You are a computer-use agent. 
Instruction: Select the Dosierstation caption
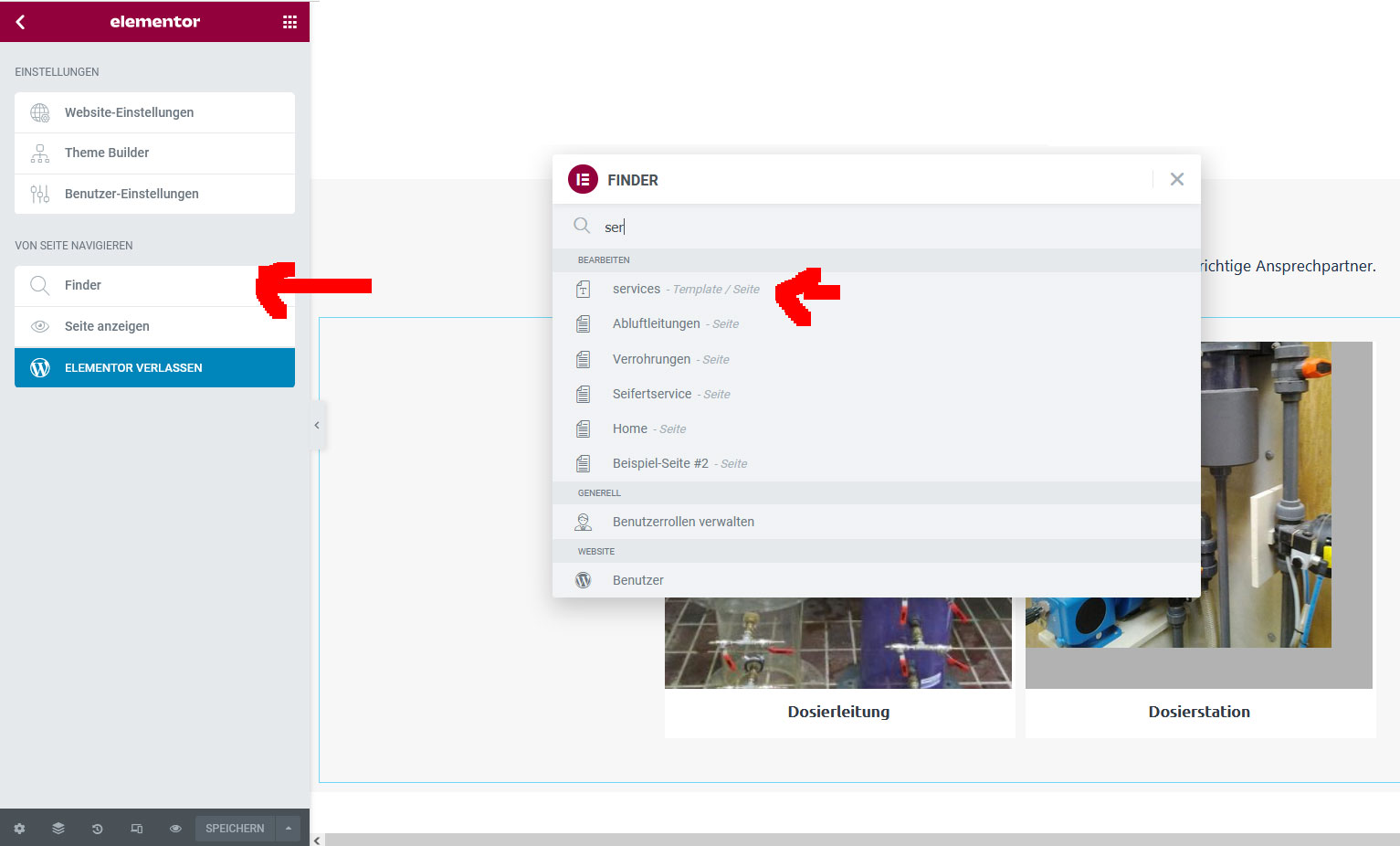(x=1199, y=712)
